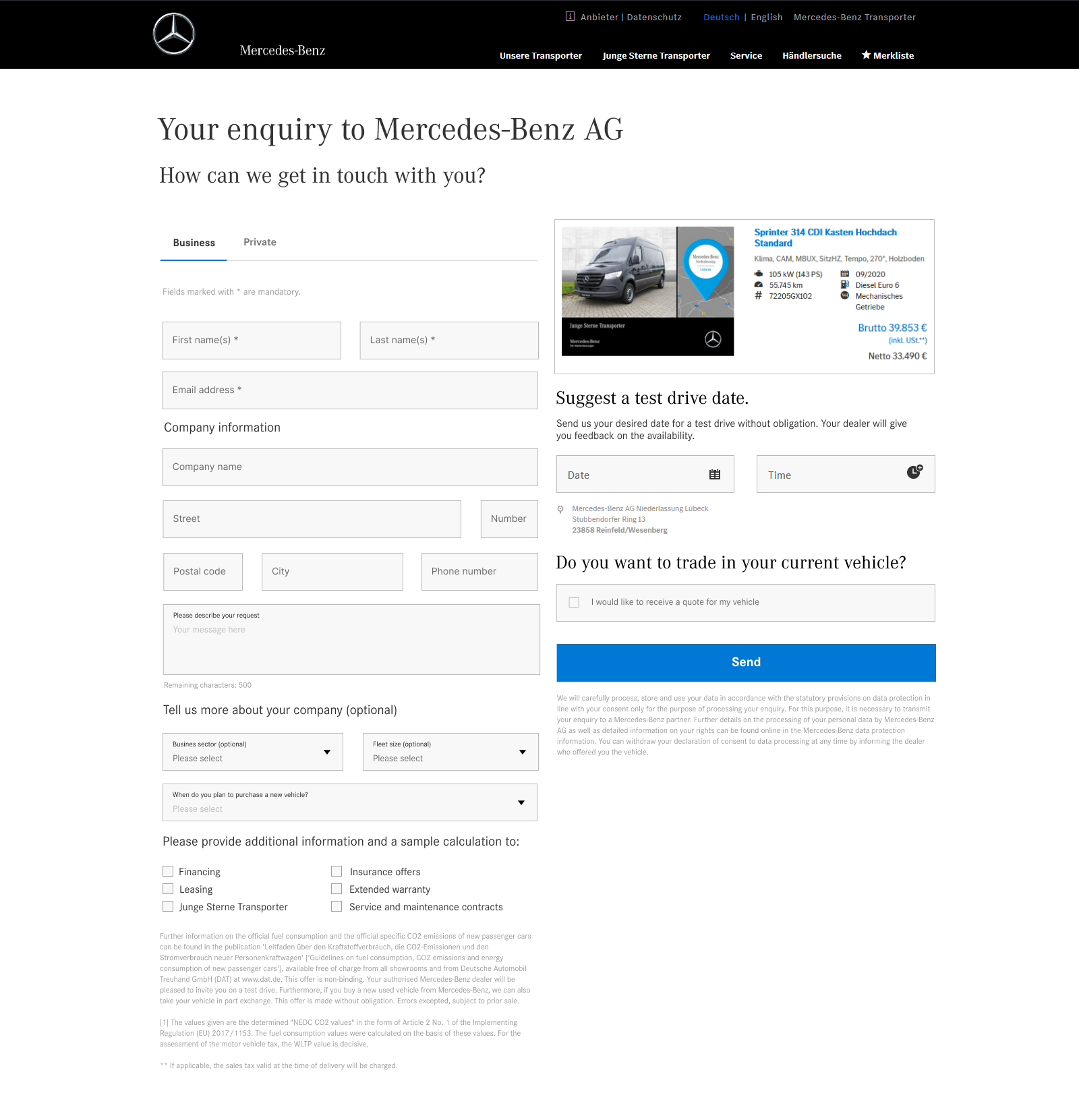This screenshot has height=1120, width=1079.
Task: Tick the quote for my vehicle checkbox
Action: (574, 602)
